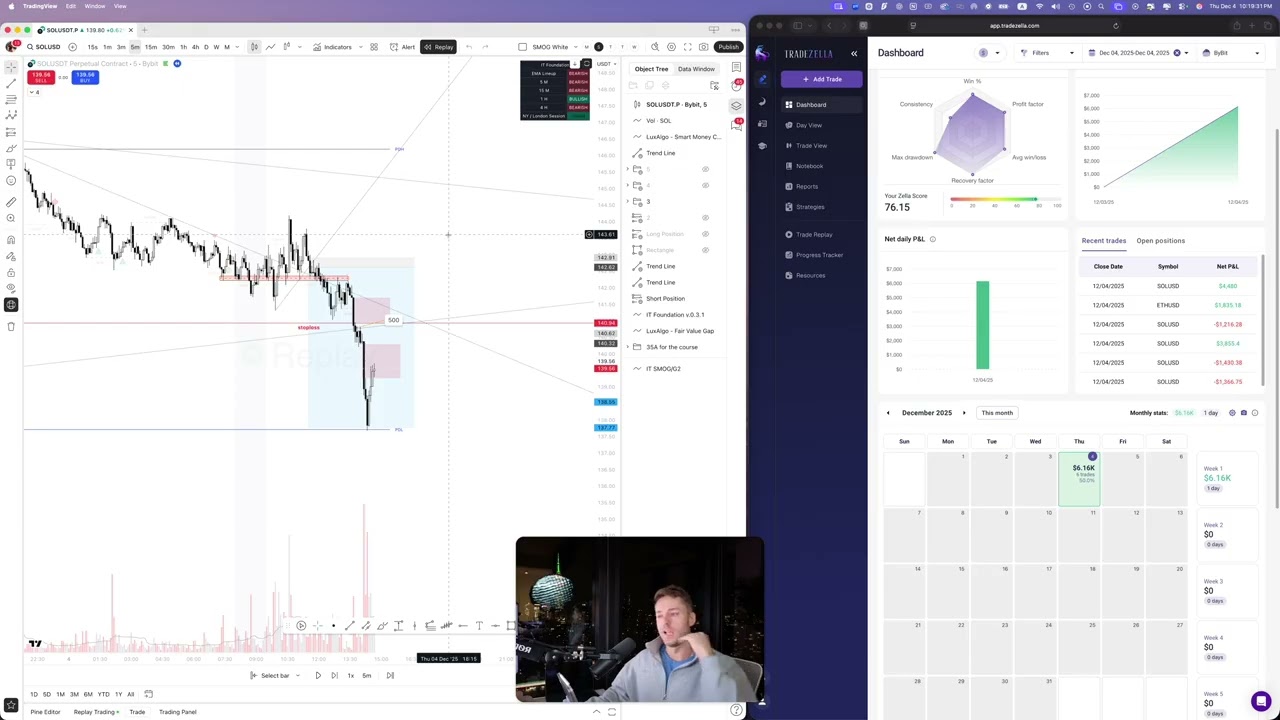Open the Filters dropdown in TradeZella

tap(1046, 53)
